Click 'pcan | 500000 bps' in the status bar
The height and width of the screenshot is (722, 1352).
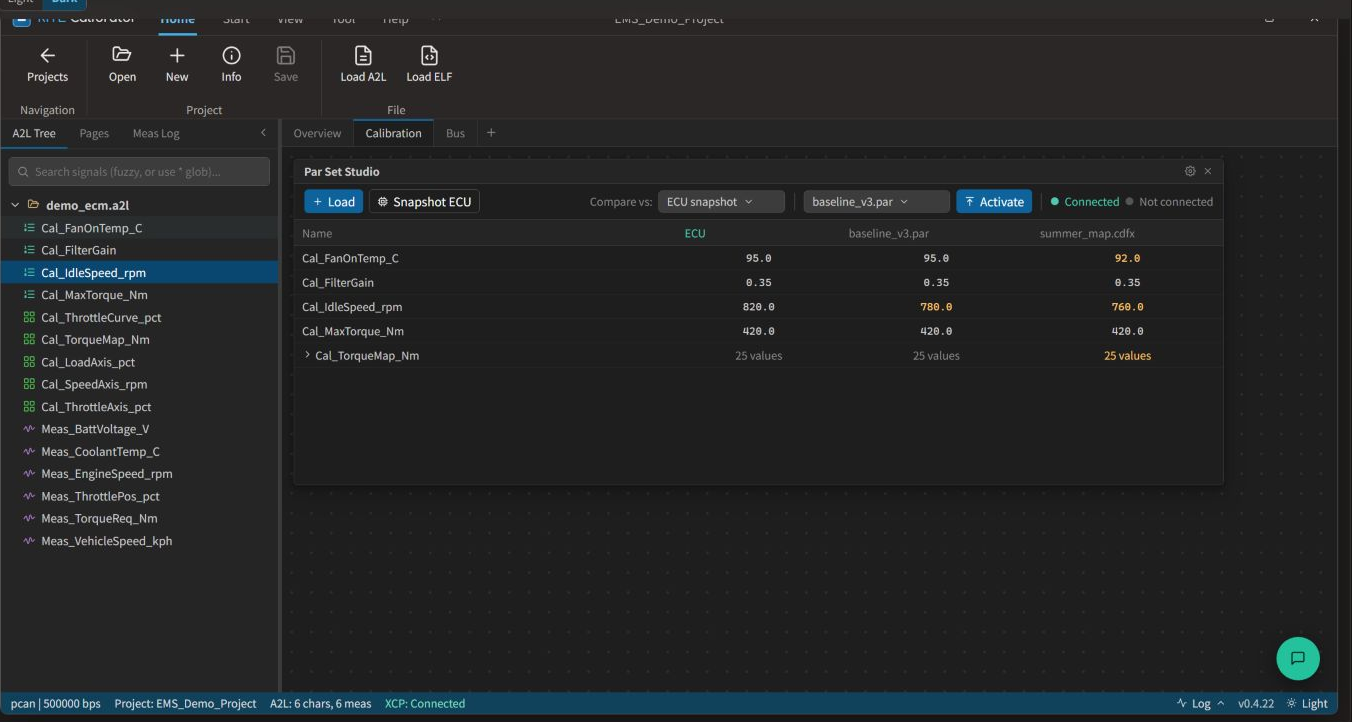[x=55, y=704]
